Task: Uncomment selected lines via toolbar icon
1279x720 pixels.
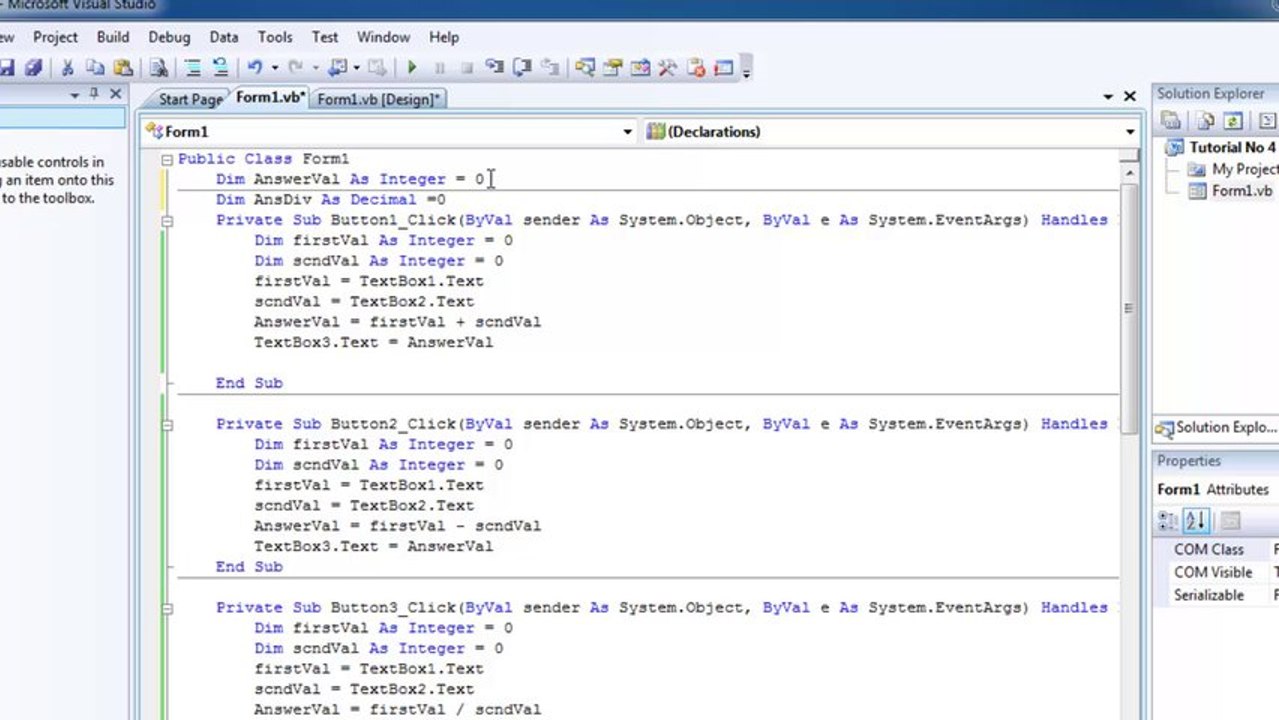Action: pos(220,68)
